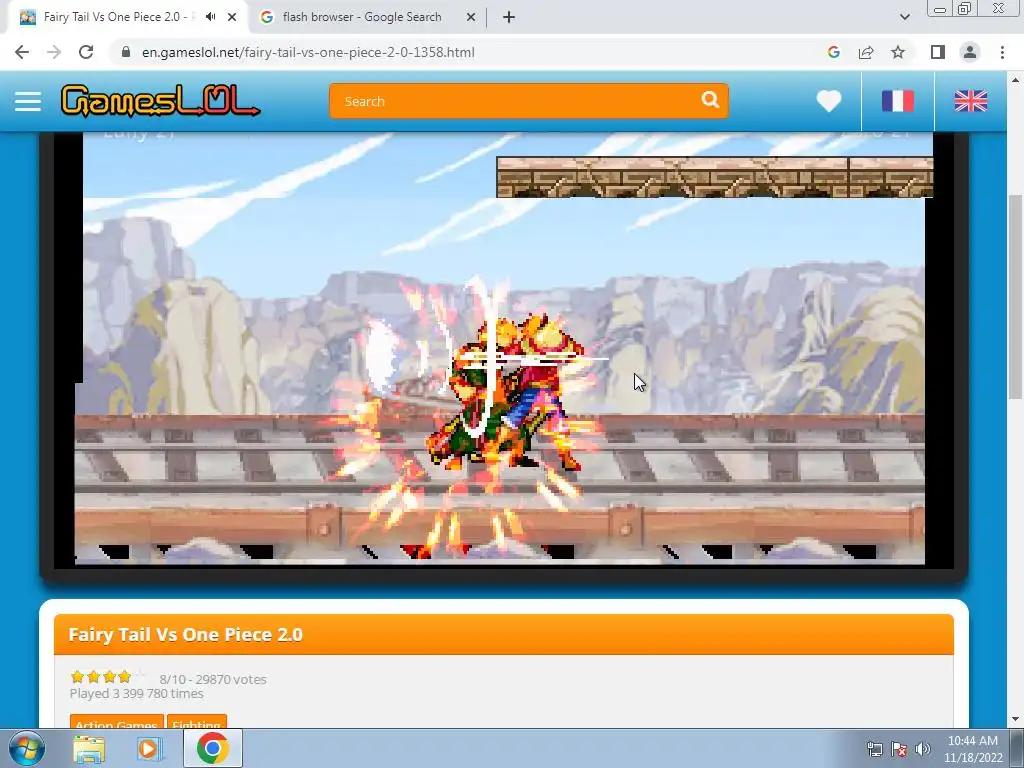This screenshot has width=1024, height=768.
Task: Open the system volume speaker icon
Action: point(922,749)
